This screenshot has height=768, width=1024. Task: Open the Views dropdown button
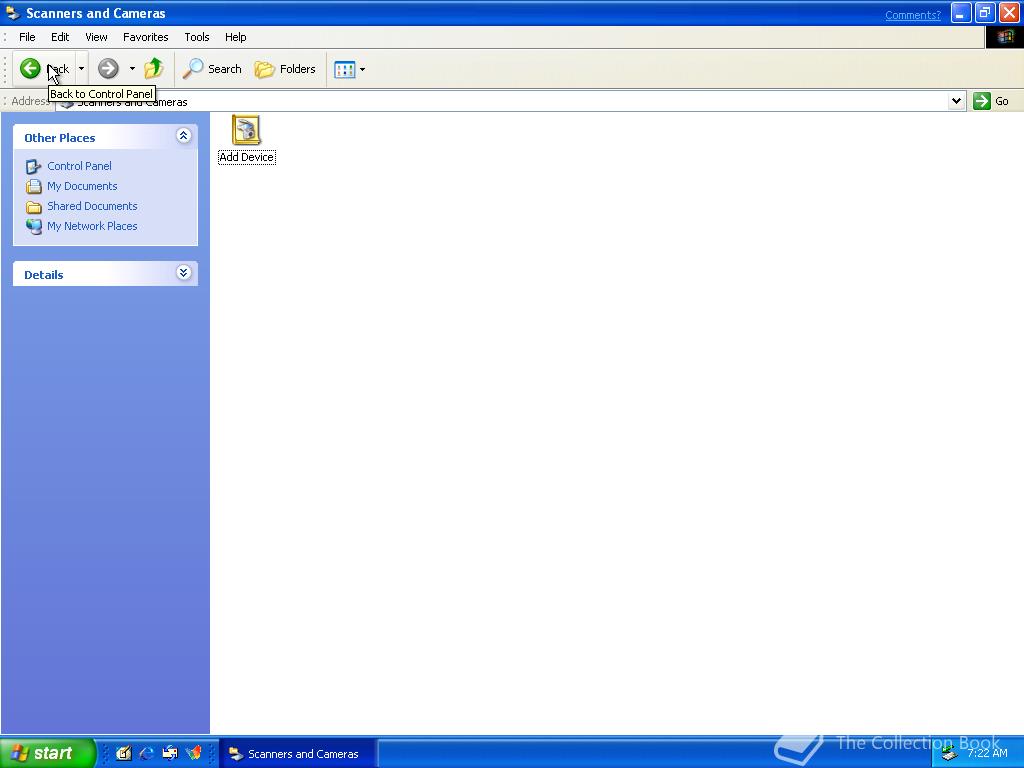(349, 69)
